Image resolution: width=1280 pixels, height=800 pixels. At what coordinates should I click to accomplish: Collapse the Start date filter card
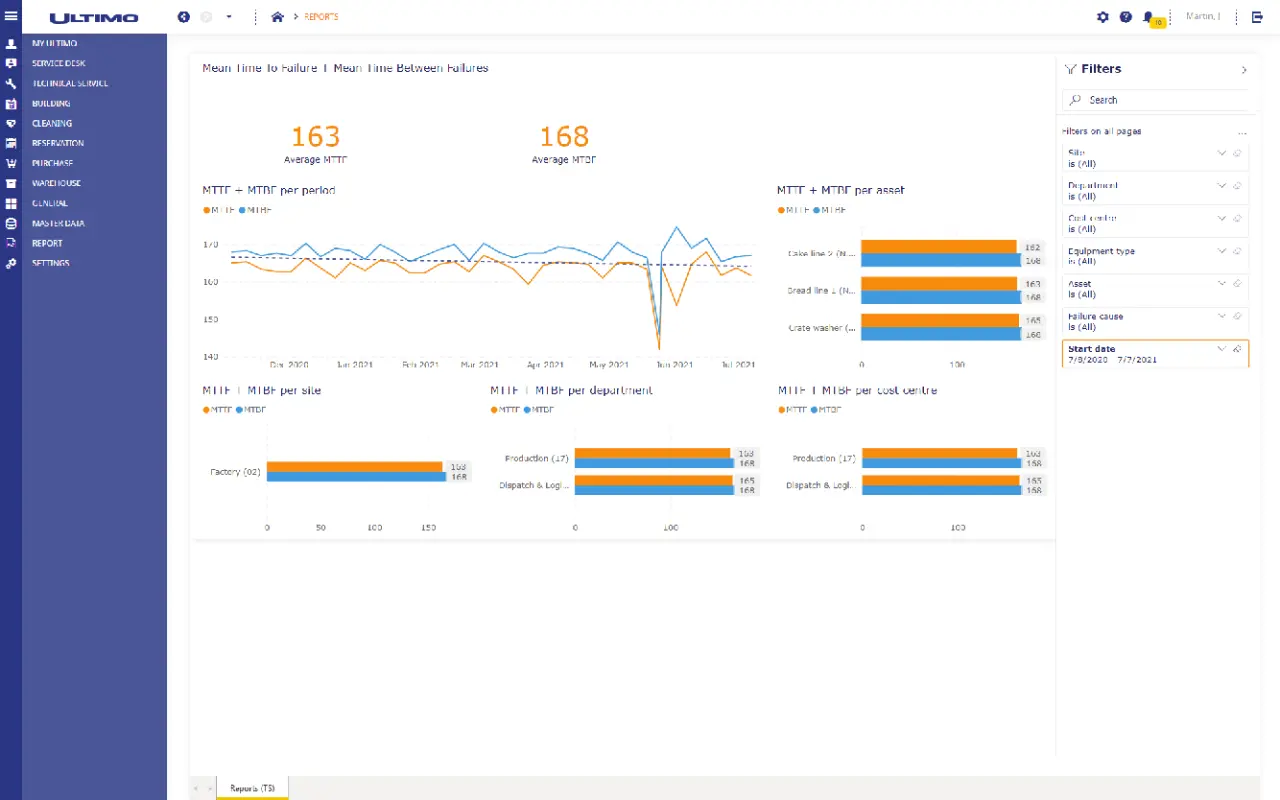pos(1221,349)
